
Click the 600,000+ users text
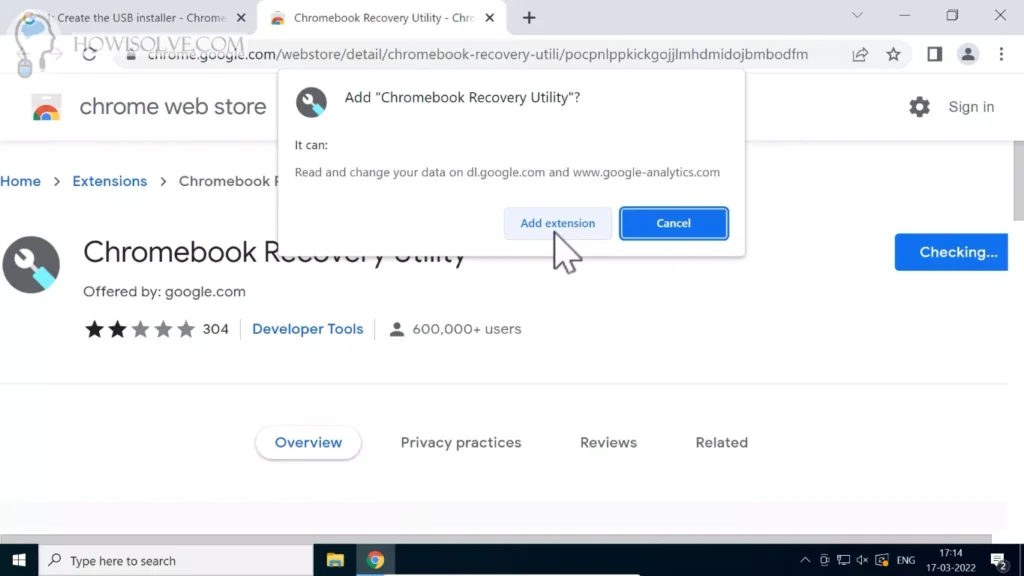tap(466, 329)
